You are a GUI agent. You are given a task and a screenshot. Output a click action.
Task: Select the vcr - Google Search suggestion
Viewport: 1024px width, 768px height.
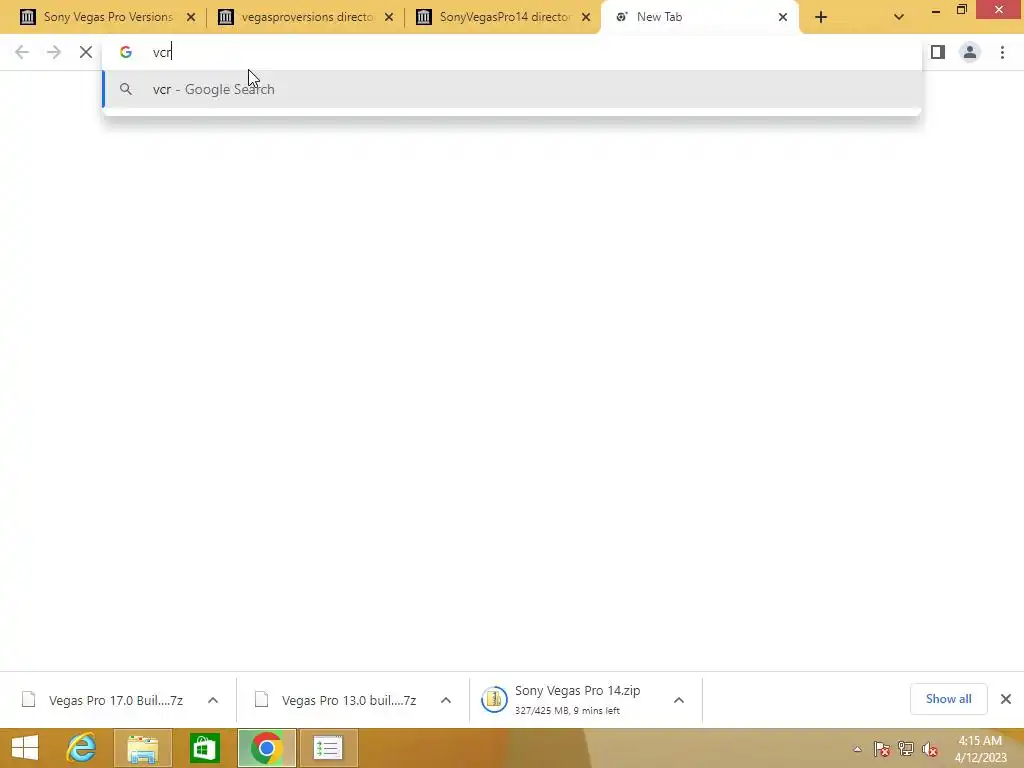(x=513, y=89)
